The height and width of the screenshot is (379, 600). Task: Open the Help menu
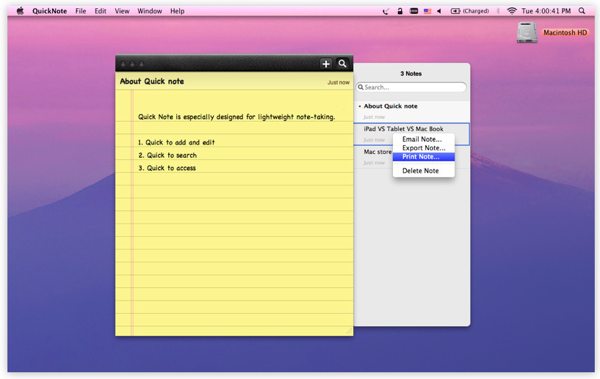pyautogui.click(x=177, y=11)
